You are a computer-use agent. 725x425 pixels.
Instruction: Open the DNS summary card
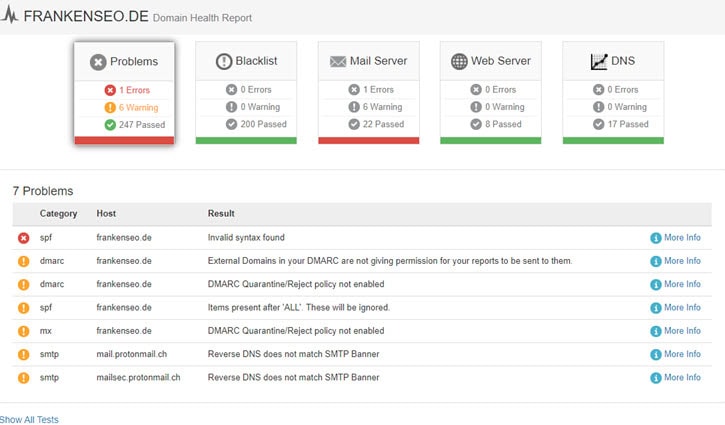pyautogui.click(x=612, y=92)
